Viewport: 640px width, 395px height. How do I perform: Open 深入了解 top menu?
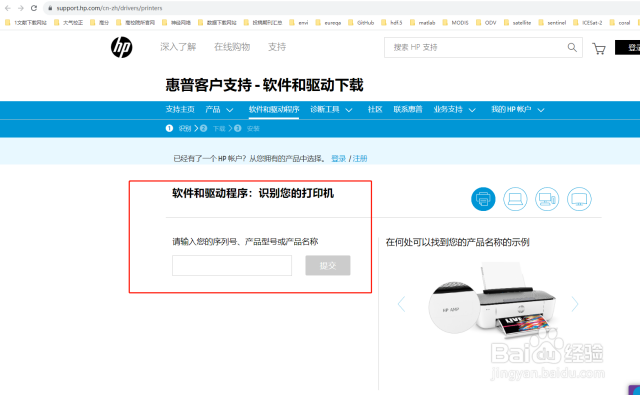click(x=178, y=47)
